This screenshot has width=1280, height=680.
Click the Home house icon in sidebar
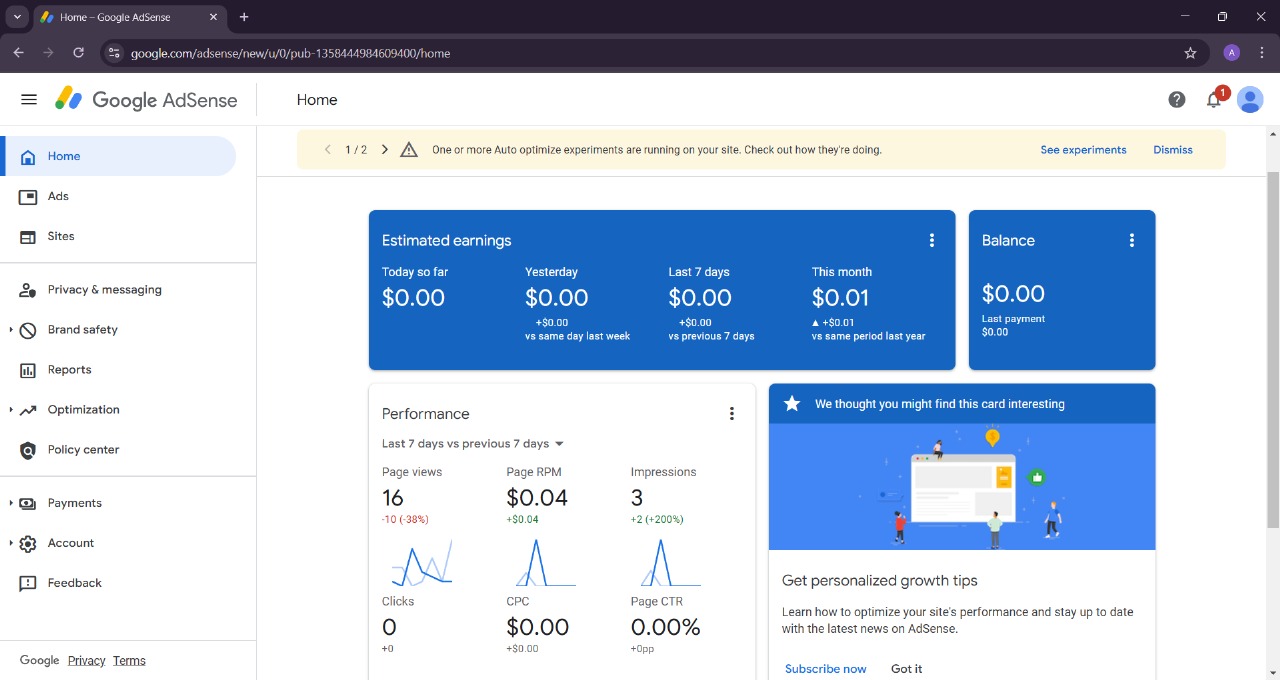28,157
